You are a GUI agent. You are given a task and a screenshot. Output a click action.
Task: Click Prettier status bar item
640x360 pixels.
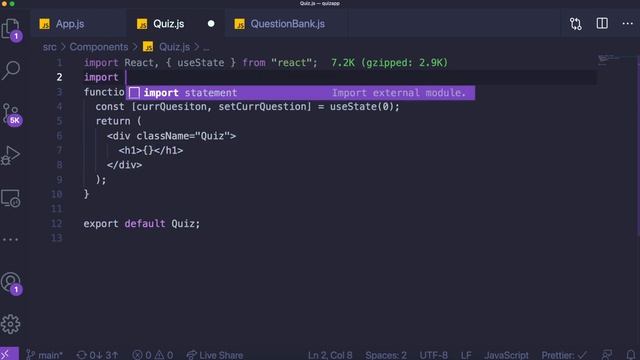click(x=564, y=355)
